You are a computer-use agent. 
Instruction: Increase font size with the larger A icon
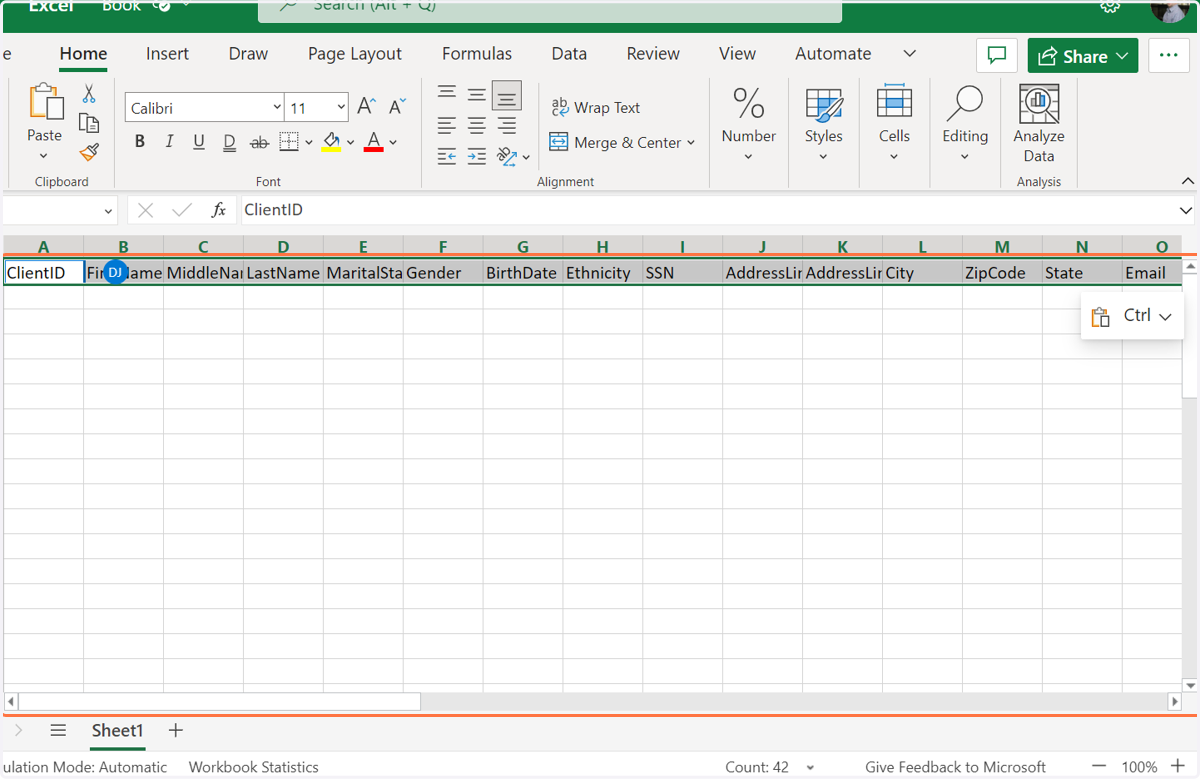(x=366, y=106)
